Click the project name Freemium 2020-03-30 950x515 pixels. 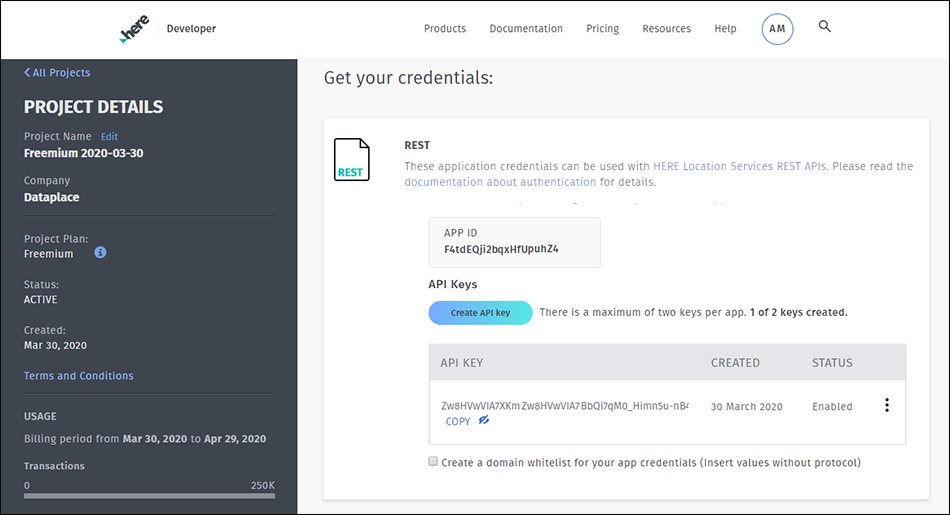[x=84, y=153]
